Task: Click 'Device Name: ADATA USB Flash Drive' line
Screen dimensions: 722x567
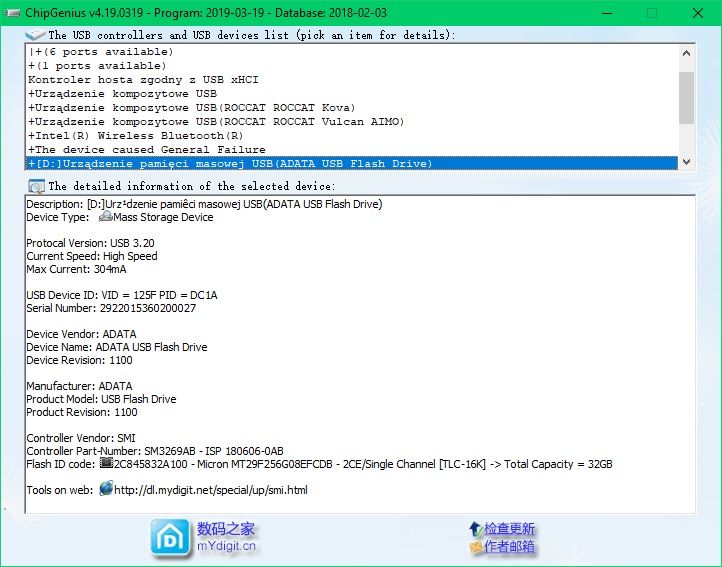Action: point(116,347)
